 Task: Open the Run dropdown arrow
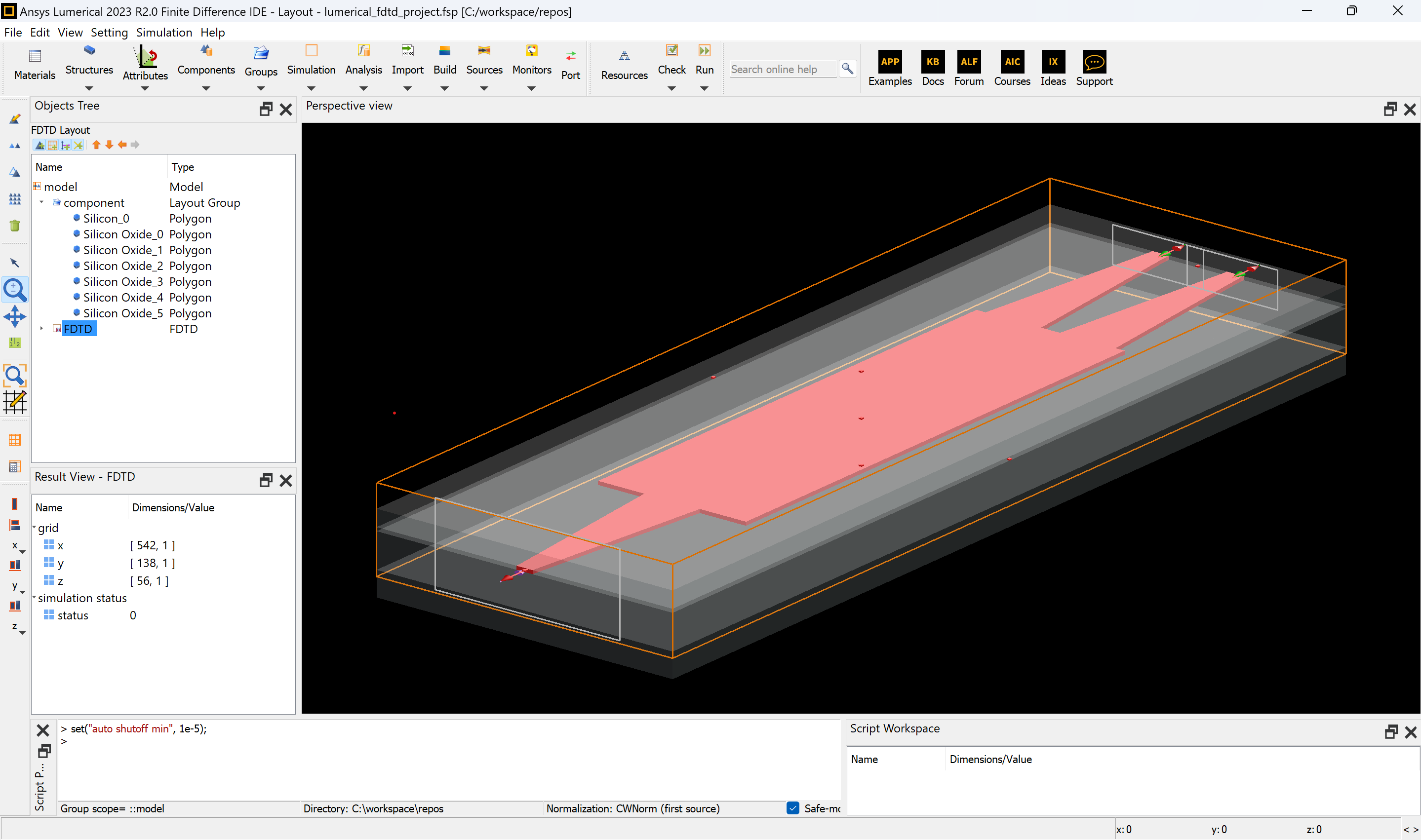pyautogui.click(x=704, y=88)
